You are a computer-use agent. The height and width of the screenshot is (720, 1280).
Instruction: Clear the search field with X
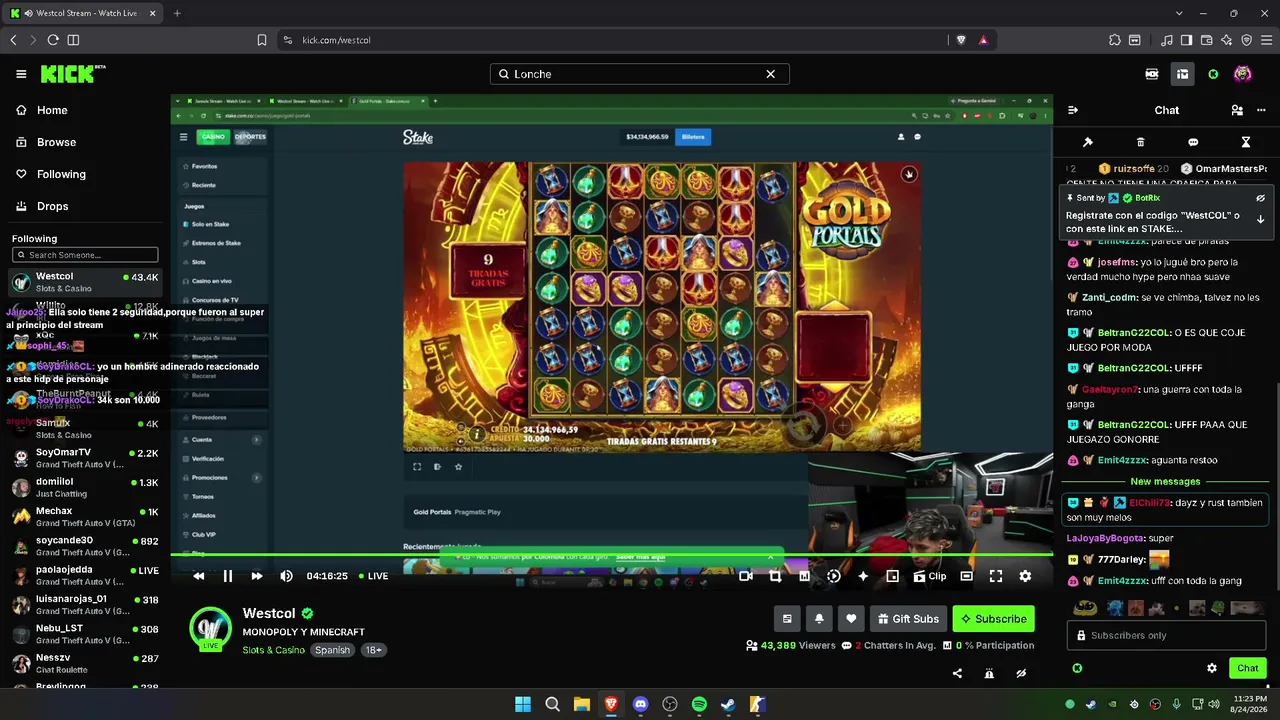[x=771, y=74]
